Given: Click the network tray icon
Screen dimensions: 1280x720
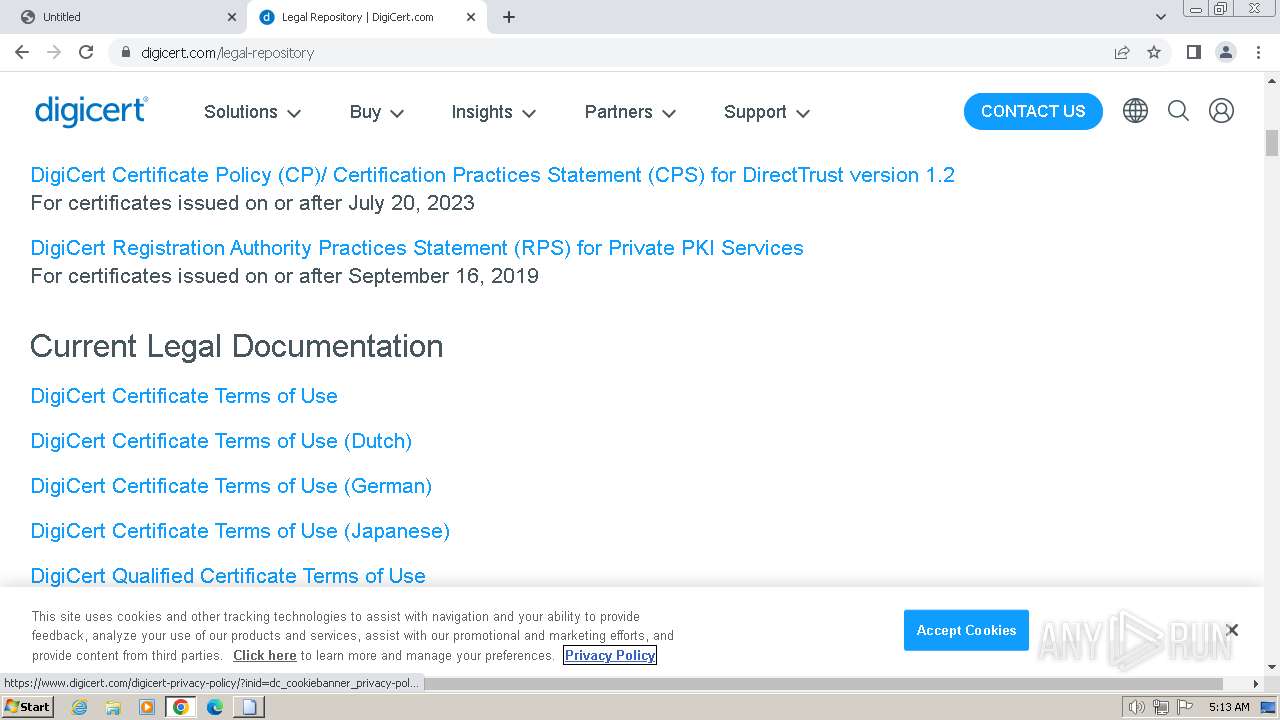Looking at the screenshot, I should (x=1160, y=707).
